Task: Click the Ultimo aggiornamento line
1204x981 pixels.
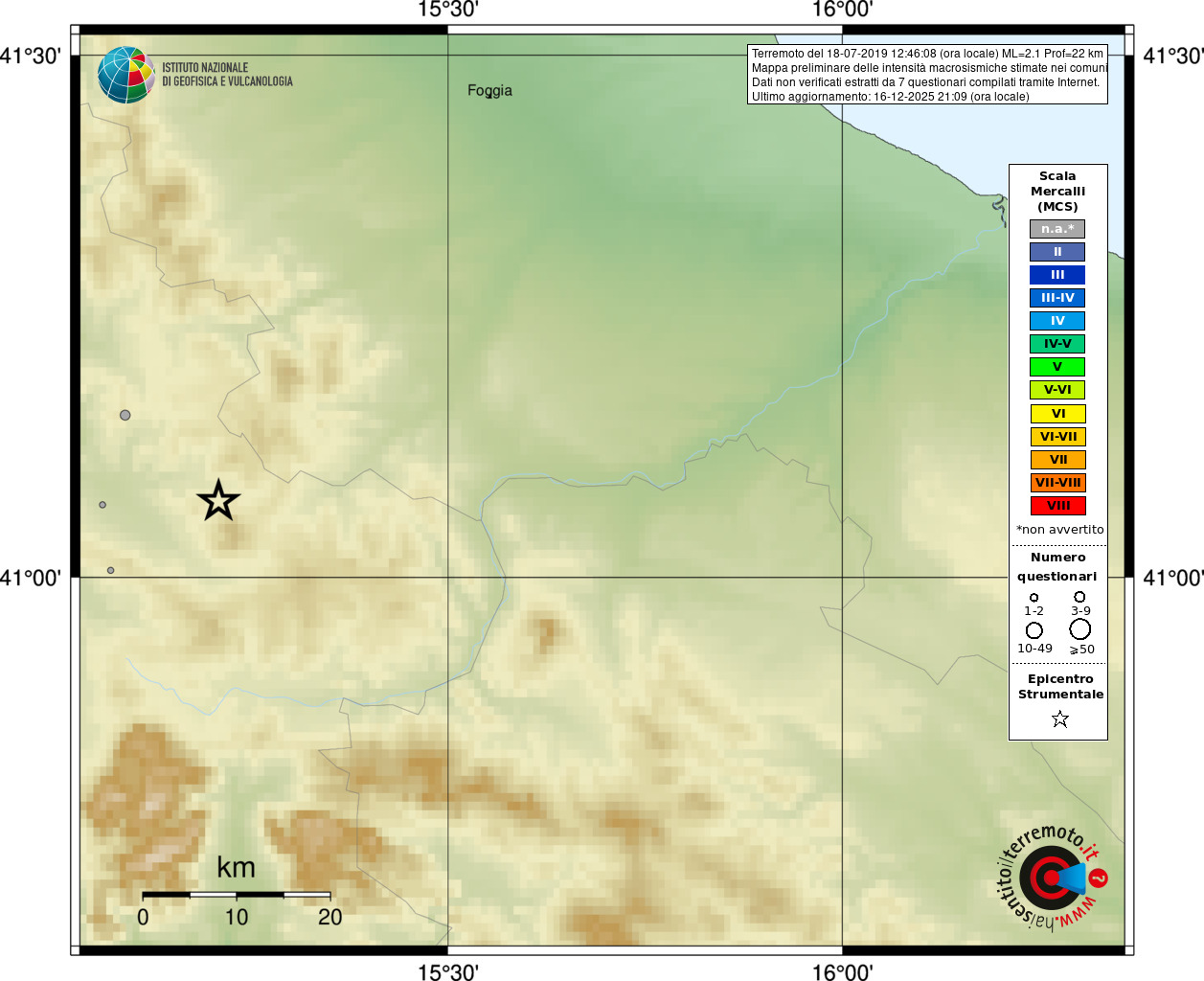Action: pyautogui.click(x=891, y=97)
